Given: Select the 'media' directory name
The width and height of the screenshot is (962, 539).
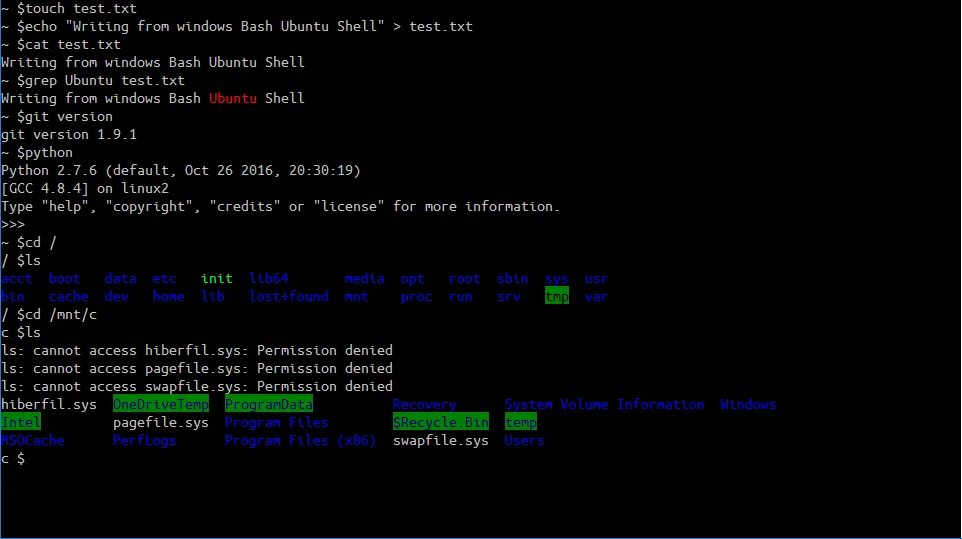Looking at the screenshot, I should [364, 278].
